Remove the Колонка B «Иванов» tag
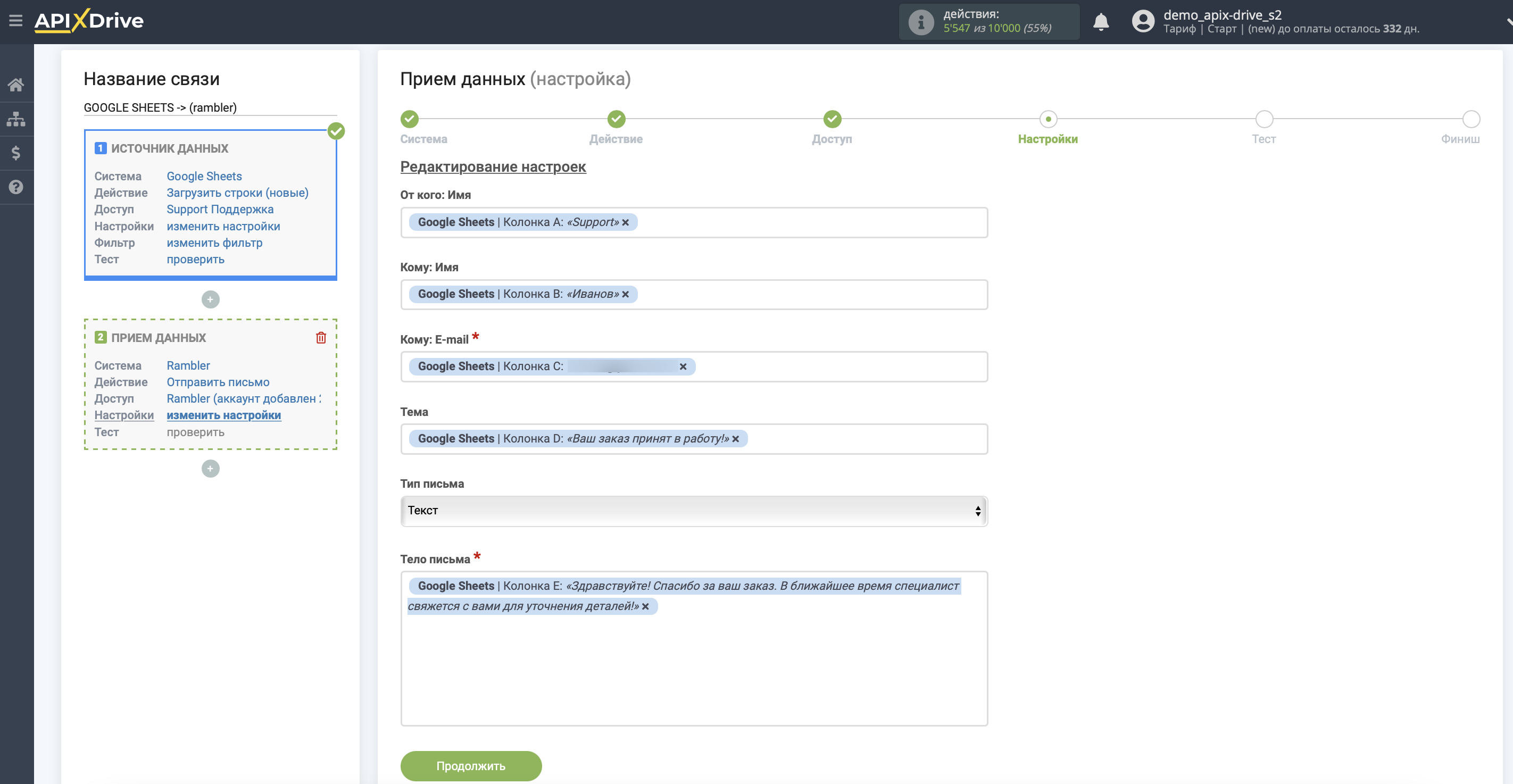1513x784 pixels. 626,294
